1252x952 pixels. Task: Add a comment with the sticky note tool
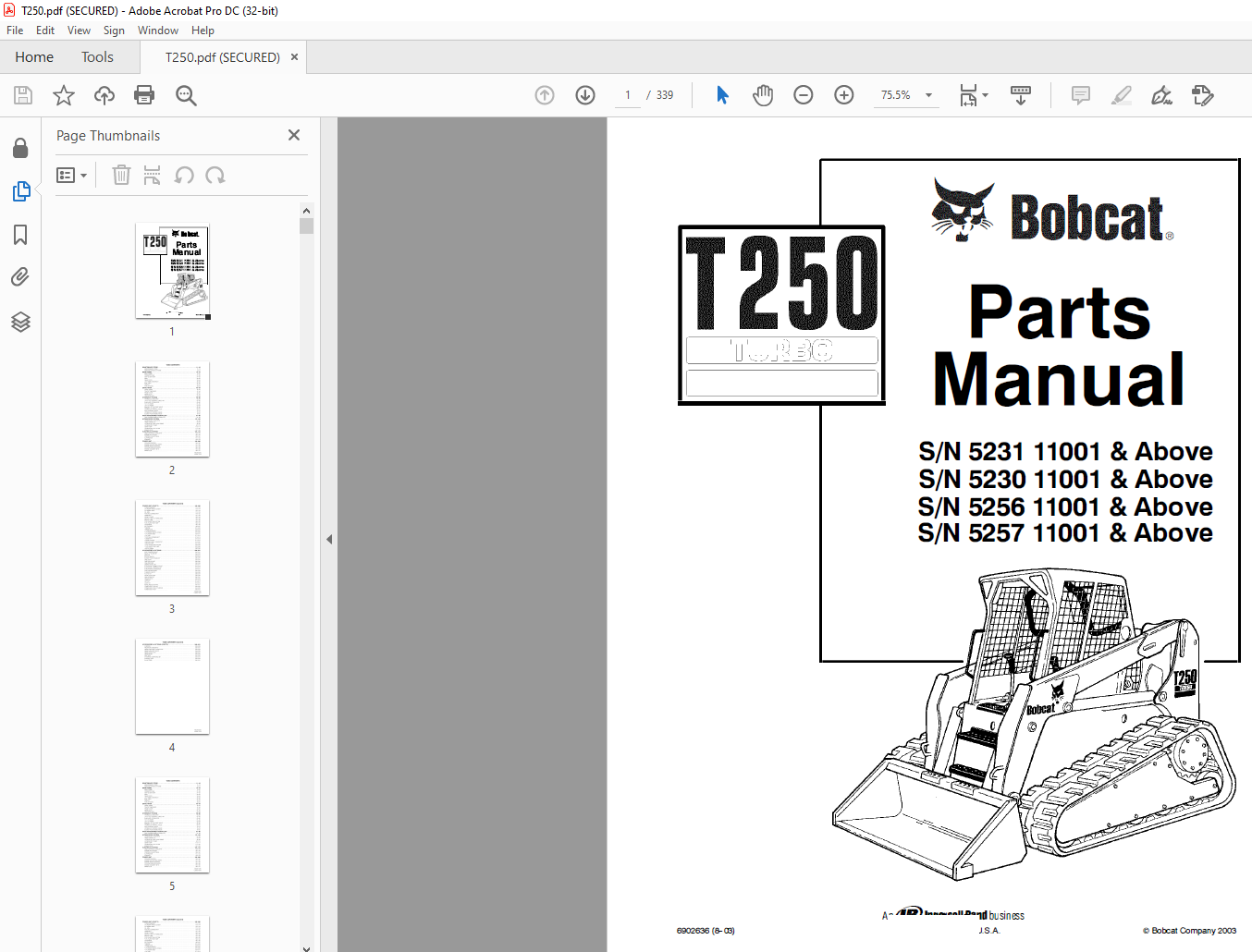[x=1081, y=95]
